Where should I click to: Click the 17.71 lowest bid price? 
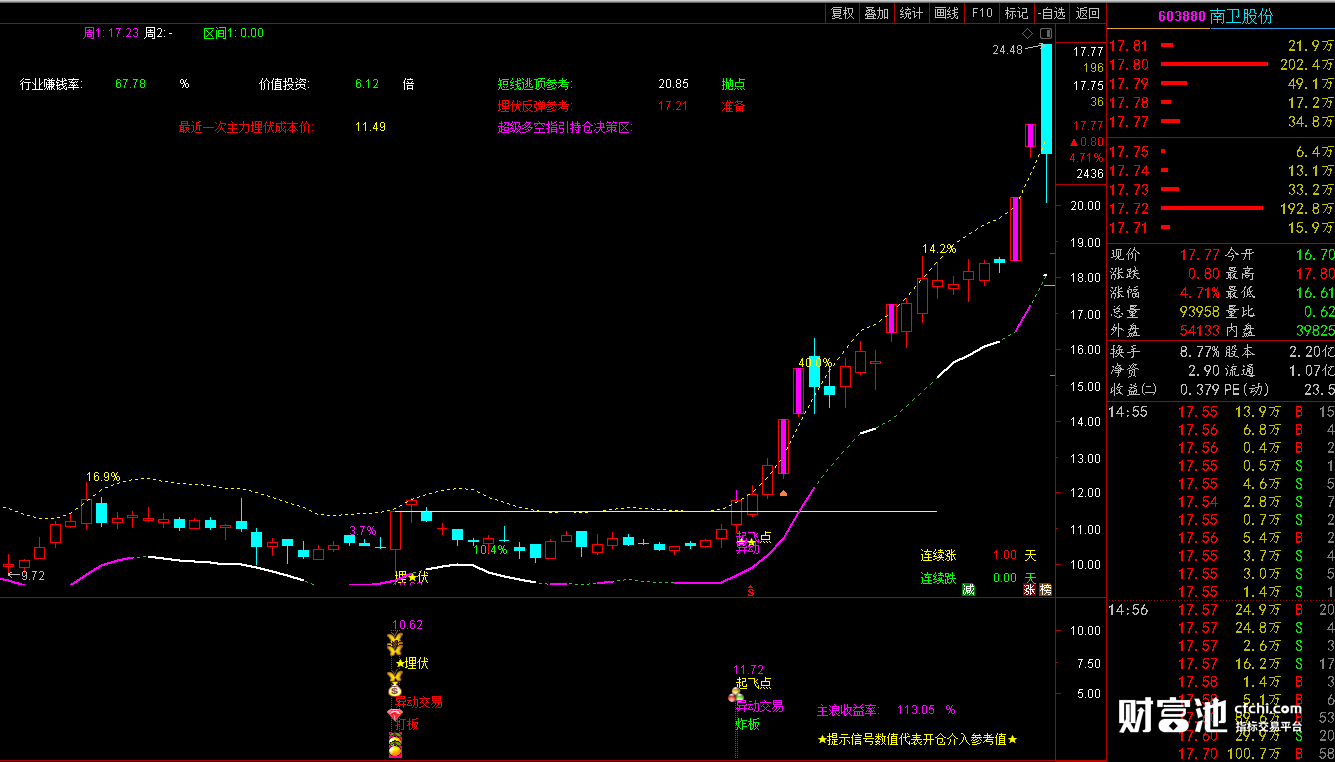click(x=1129, y=228)
